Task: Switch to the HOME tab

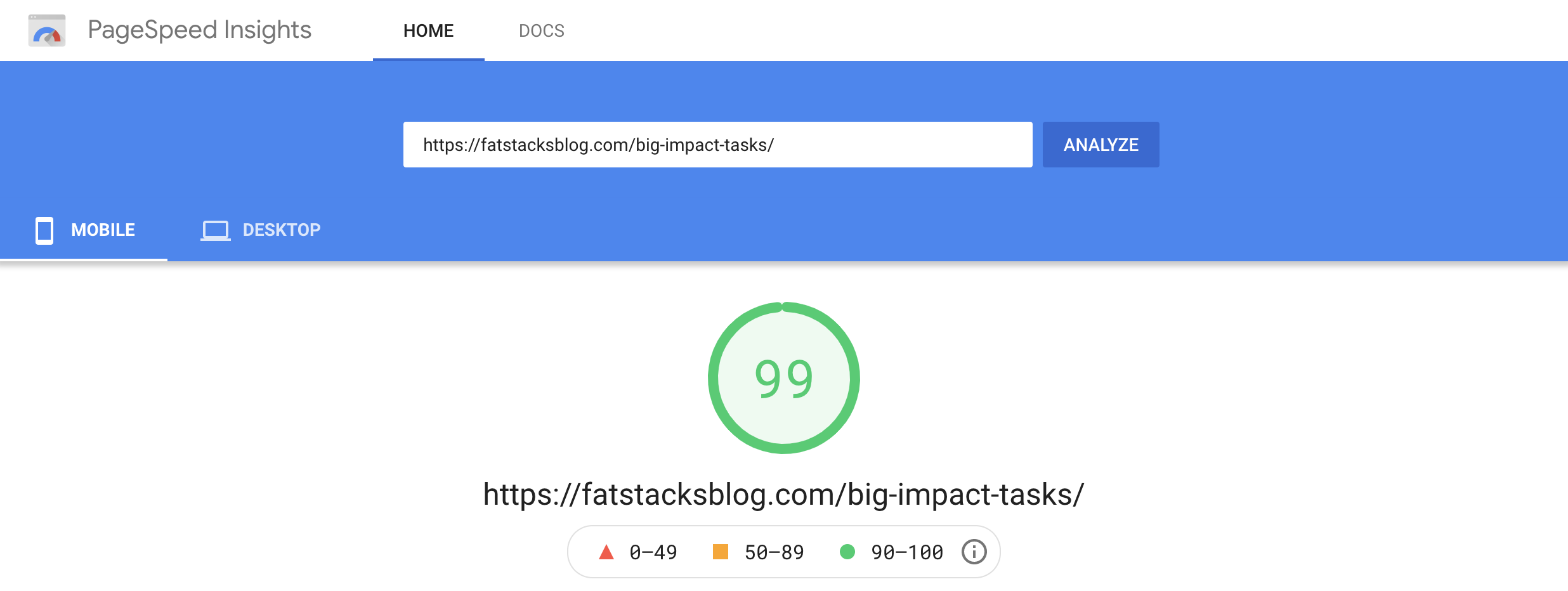Action: pos(428,30)
